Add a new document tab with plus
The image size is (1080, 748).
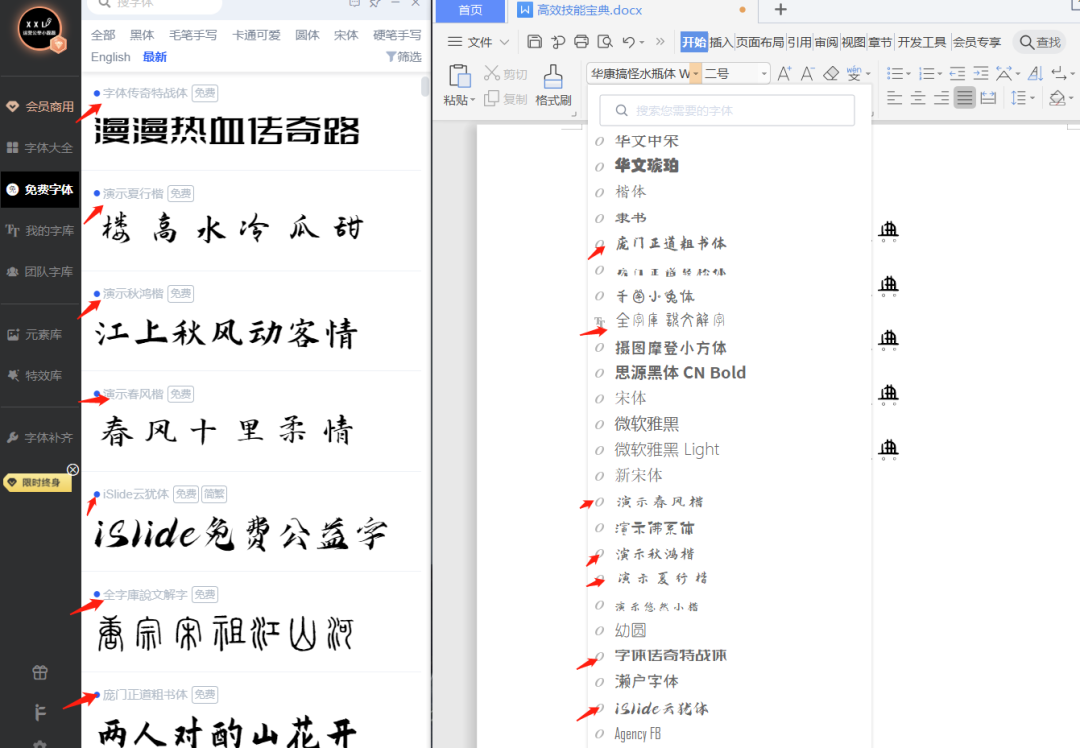click(x=780, y=10)
